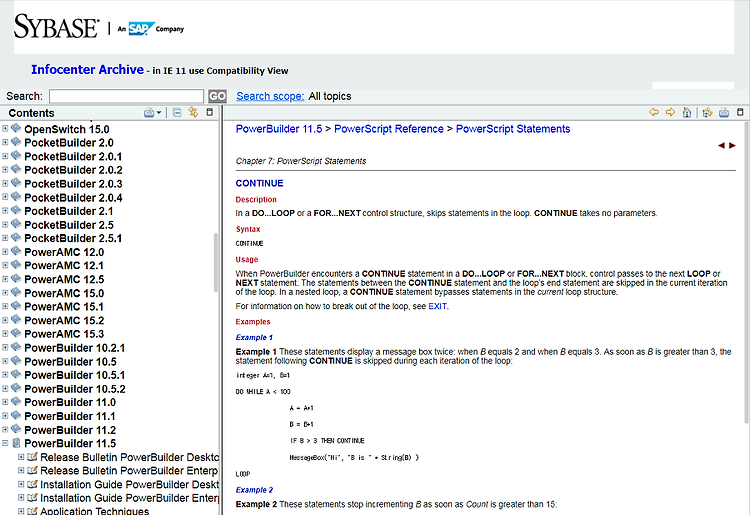
Task: Collapse all topics in Contents toolbar
Action: [177, 112]
